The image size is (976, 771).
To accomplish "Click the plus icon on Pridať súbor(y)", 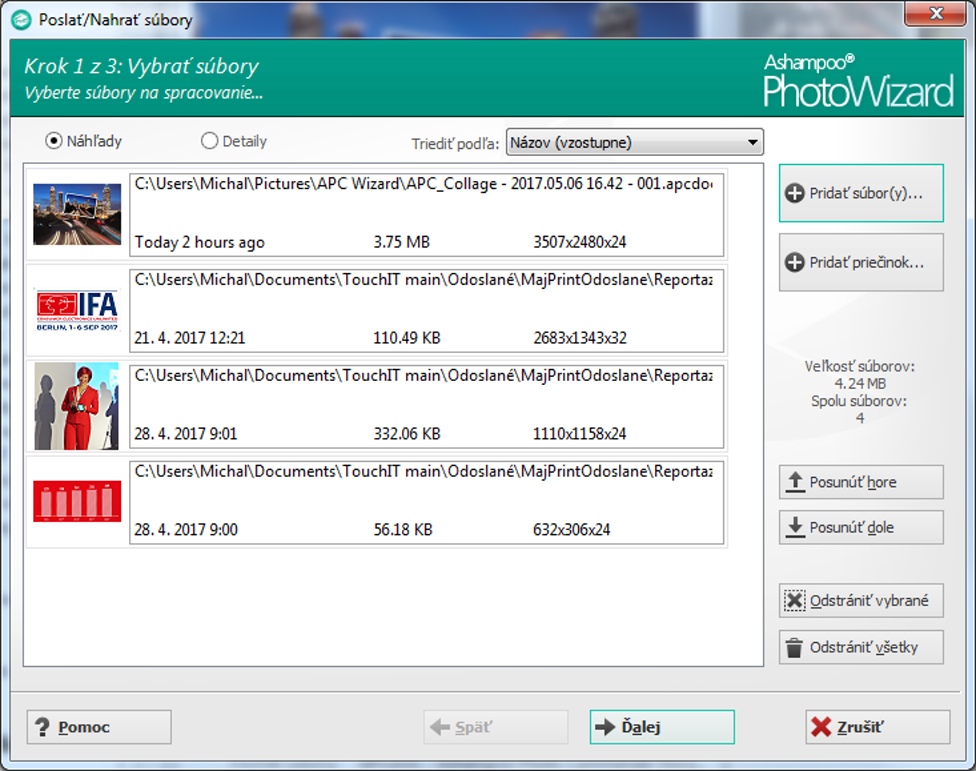I will point(795,193).
